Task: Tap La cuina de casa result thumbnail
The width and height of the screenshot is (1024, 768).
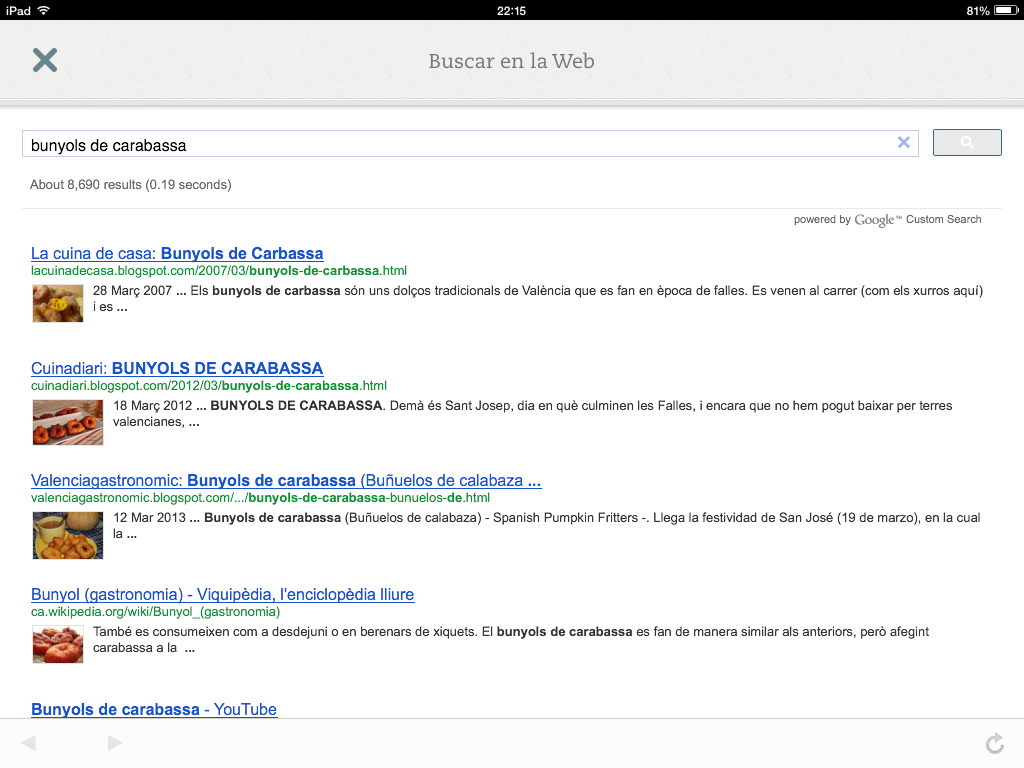Action: pos(58,302)
